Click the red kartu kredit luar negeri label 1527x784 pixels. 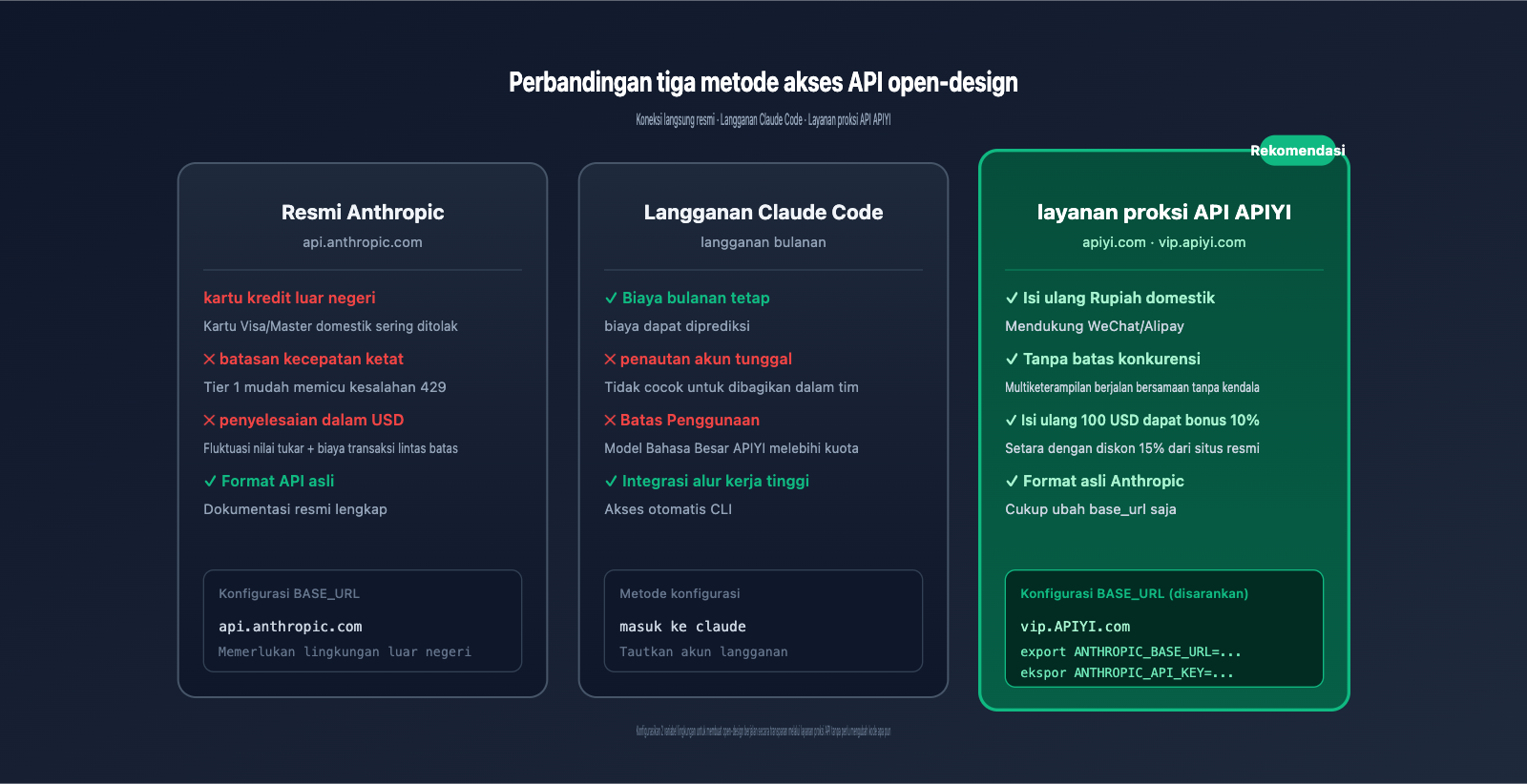point(289,299)
